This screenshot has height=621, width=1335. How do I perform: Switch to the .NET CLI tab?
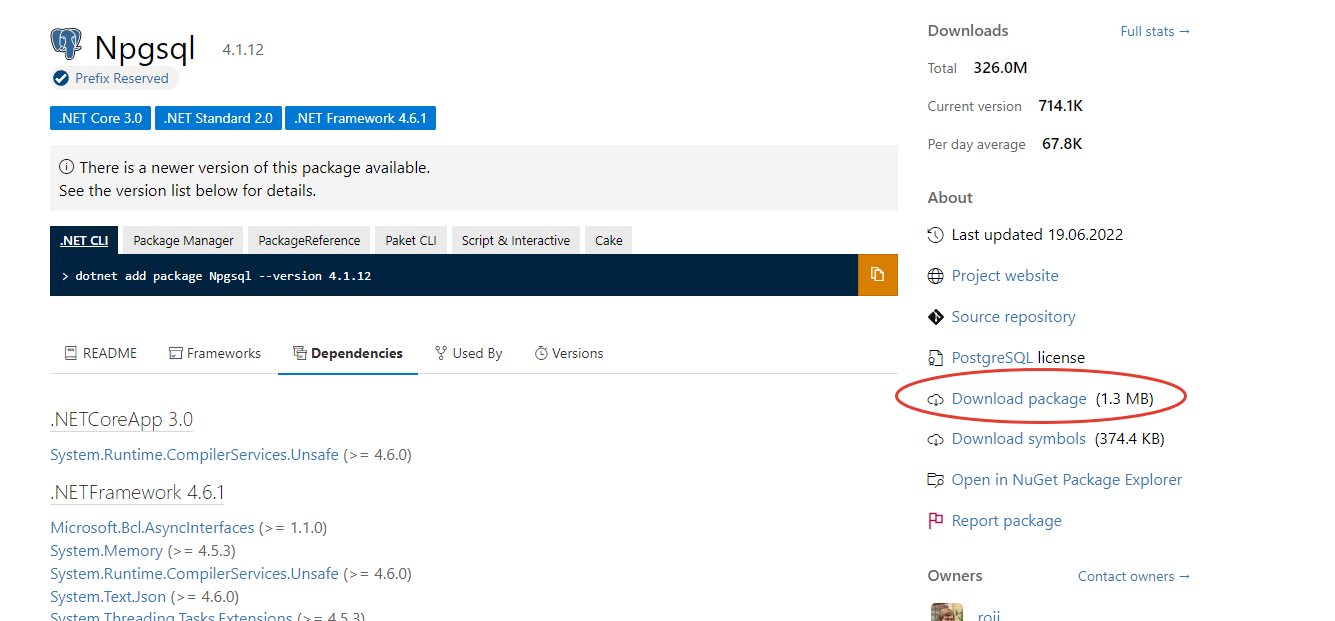(84, 240)
